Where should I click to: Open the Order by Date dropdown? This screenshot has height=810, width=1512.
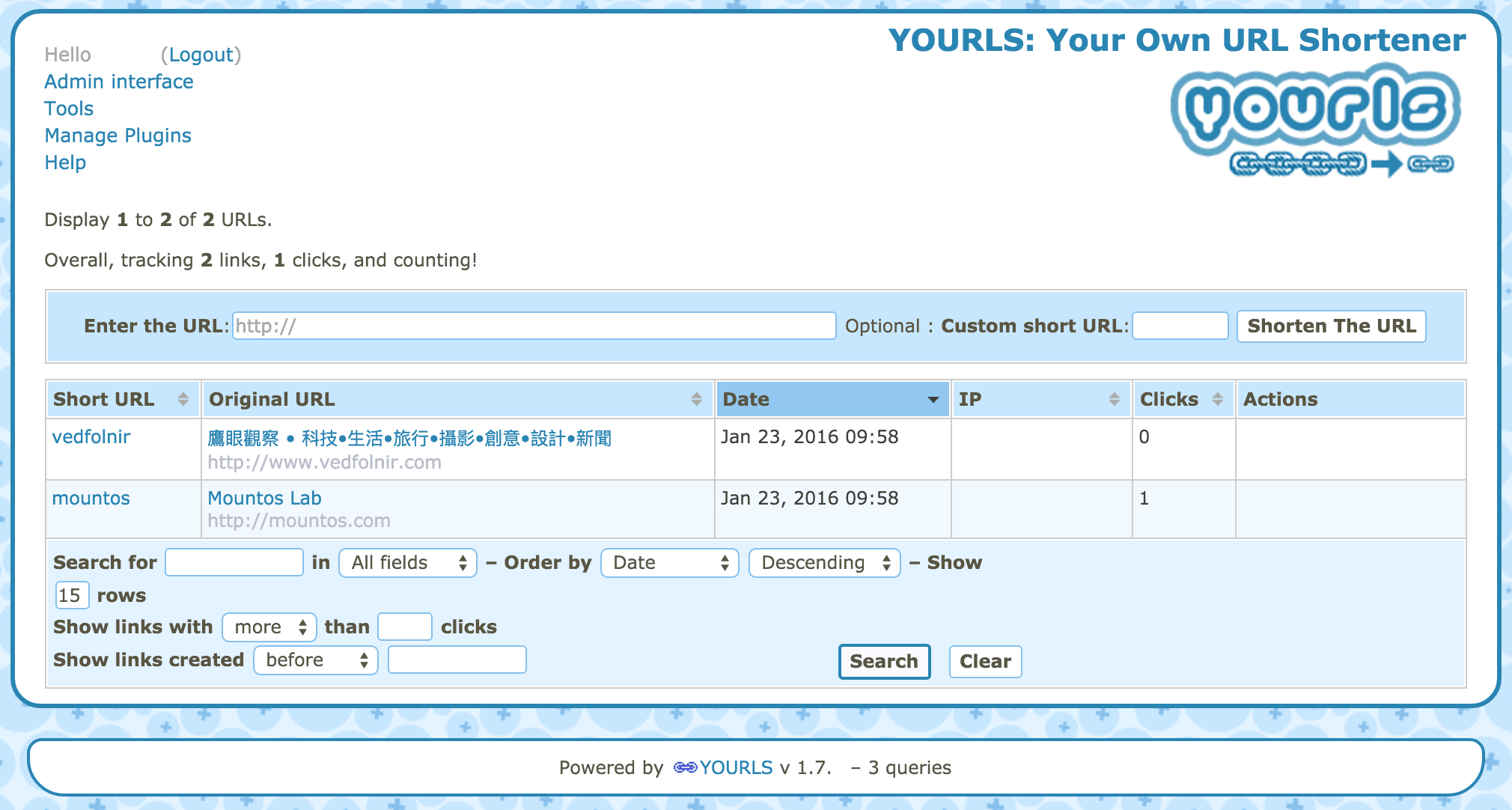coord(670,563)
